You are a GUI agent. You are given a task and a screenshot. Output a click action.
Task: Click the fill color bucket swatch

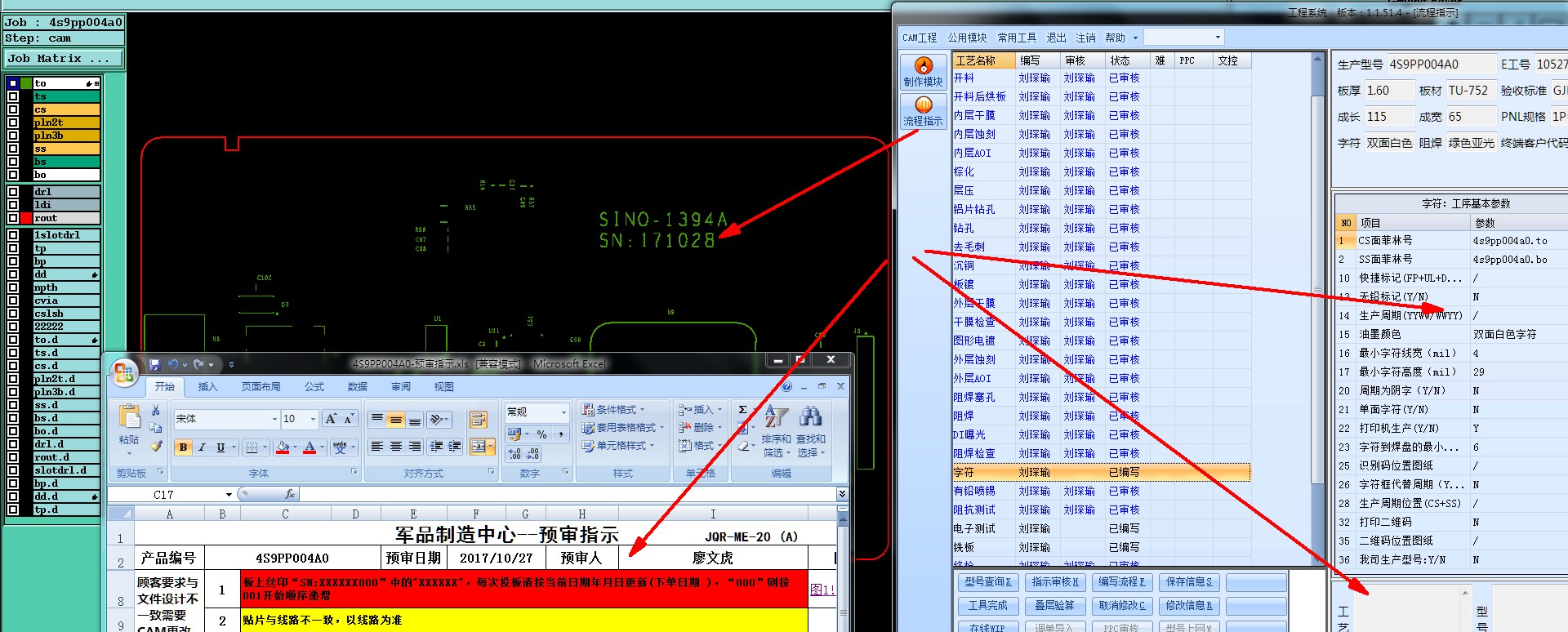point(282,447)
